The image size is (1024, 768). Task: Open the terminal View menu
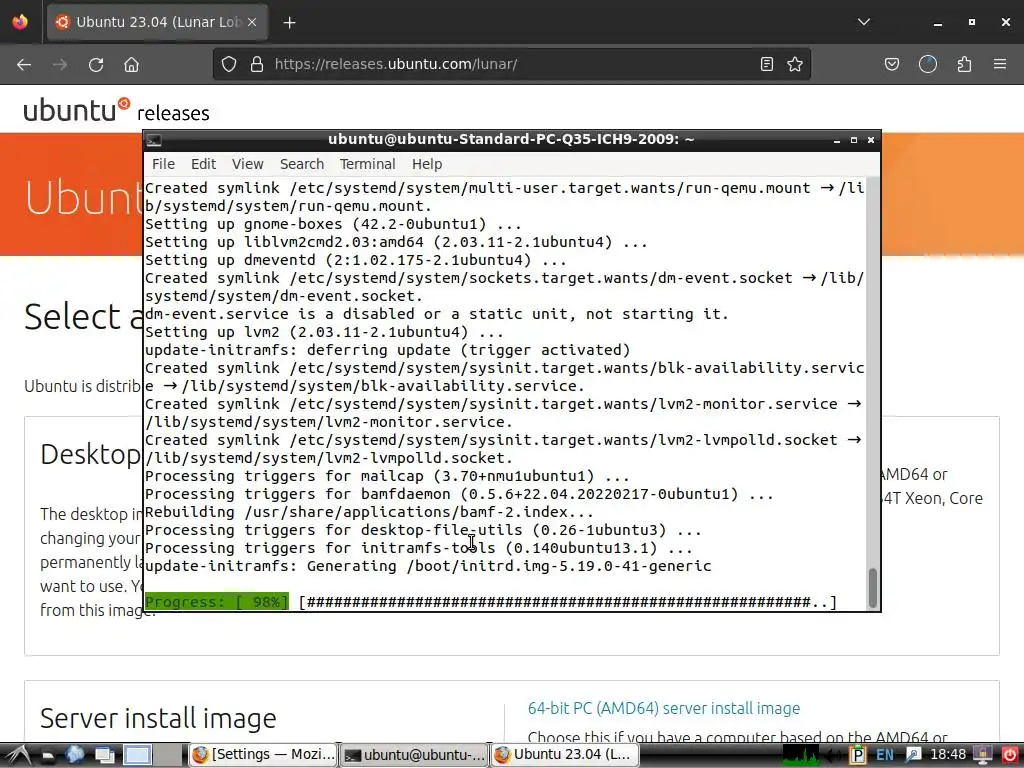tap(248, 164)
